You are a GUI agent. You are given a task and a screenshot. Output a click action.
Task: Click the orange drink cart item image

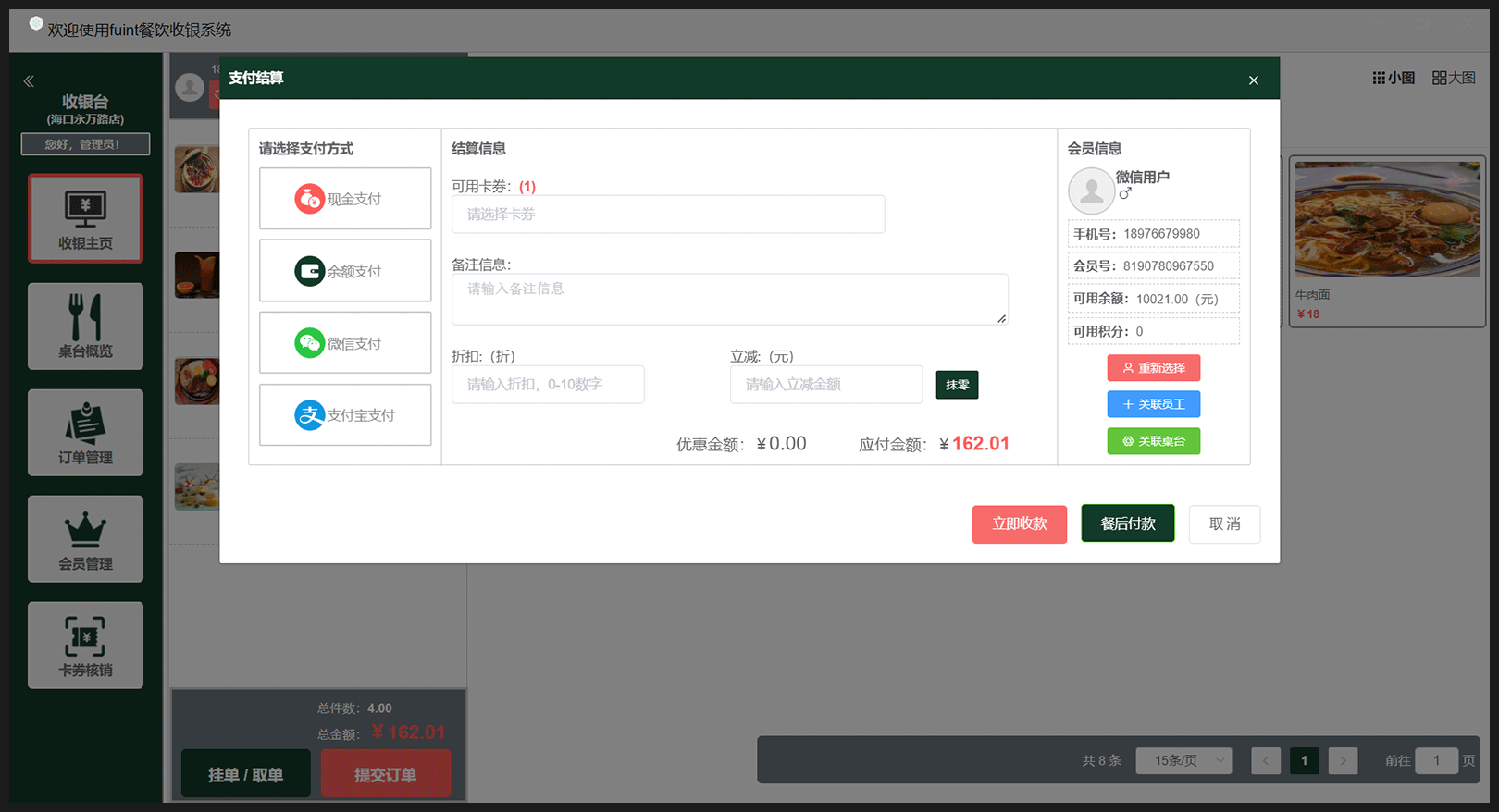pyautogui.click(x=197, y=275)
